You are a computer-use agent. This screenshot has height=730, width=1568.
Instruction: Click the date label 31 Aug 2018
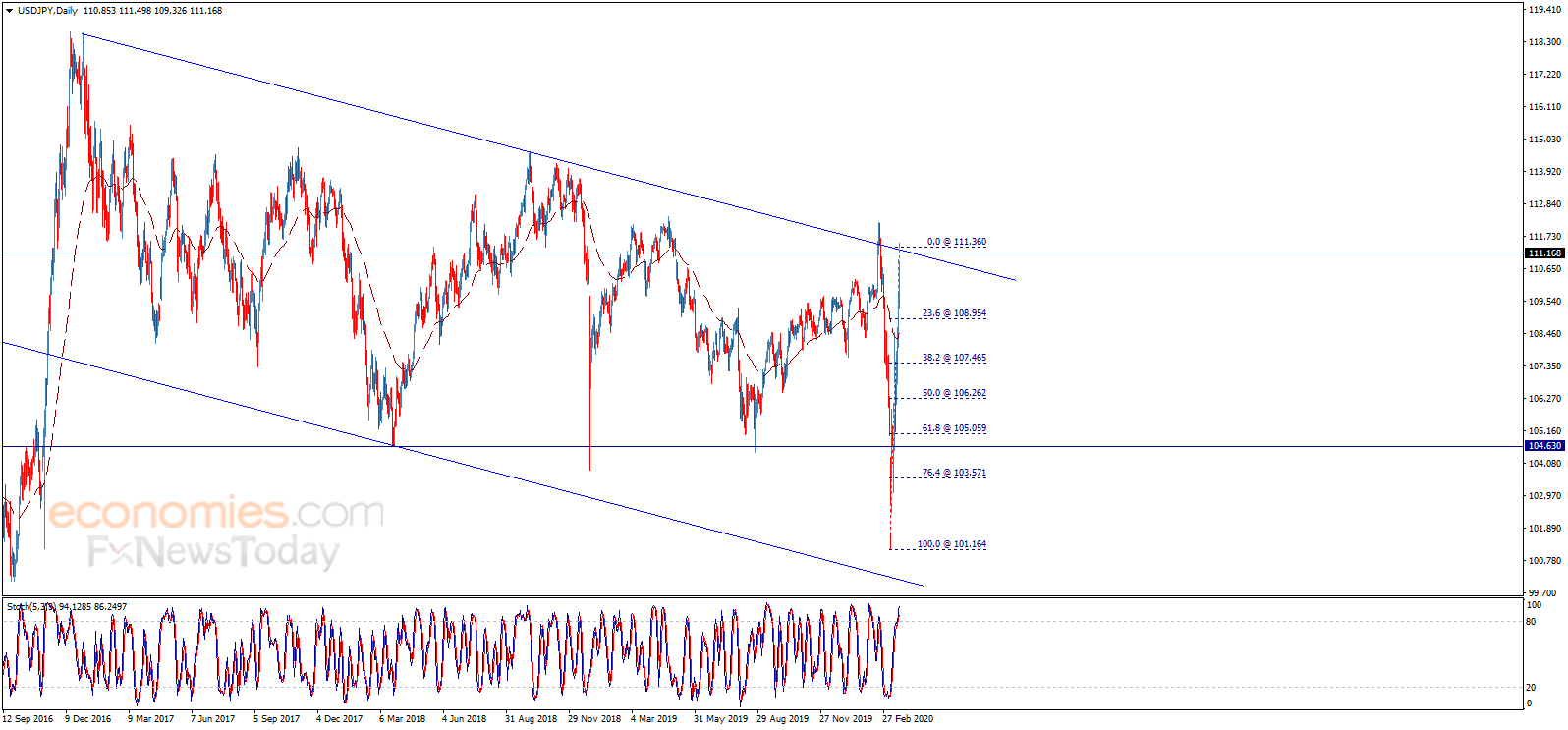(x=531, y=718)
